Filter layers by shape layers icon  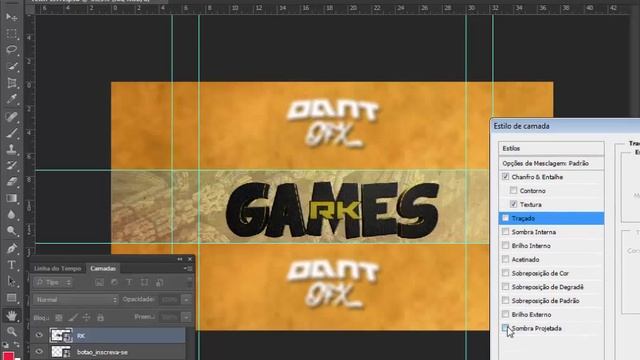pyautogui.click(x=144, y=282)
